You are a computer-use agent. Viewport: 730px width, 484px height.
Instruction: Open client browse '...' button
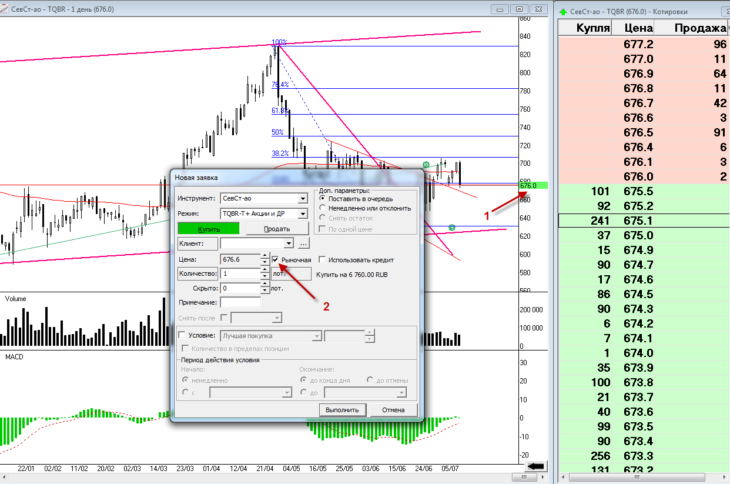(304, 243)
